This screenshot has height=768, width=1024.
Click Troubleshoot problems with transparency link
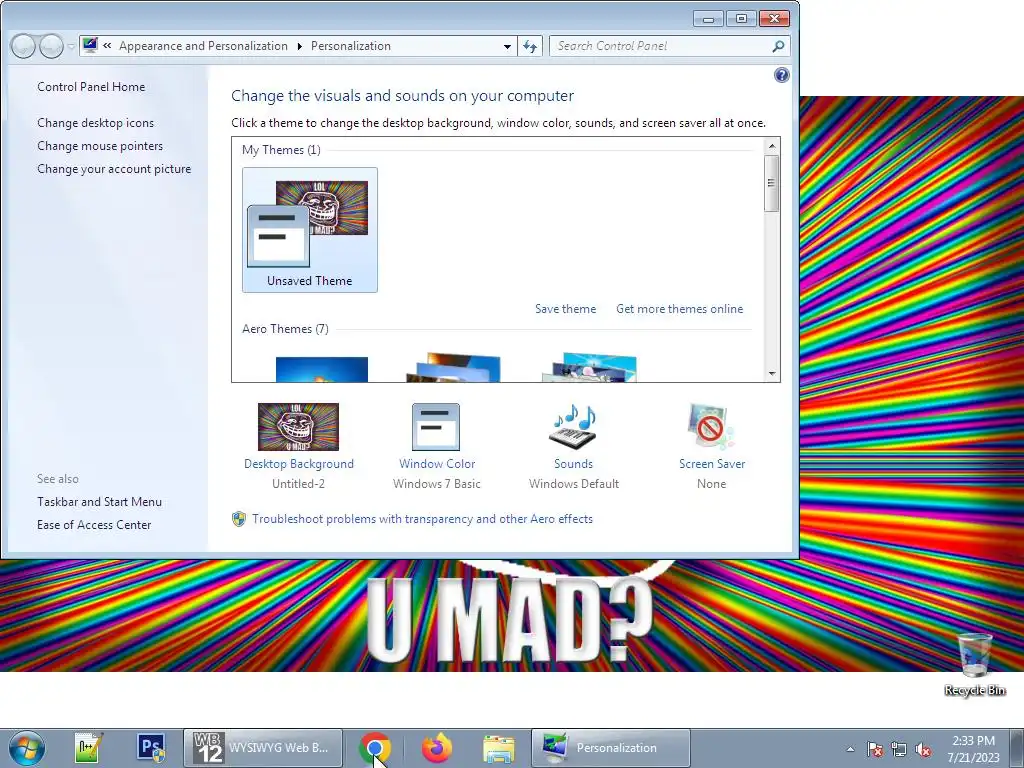[423, 519]
